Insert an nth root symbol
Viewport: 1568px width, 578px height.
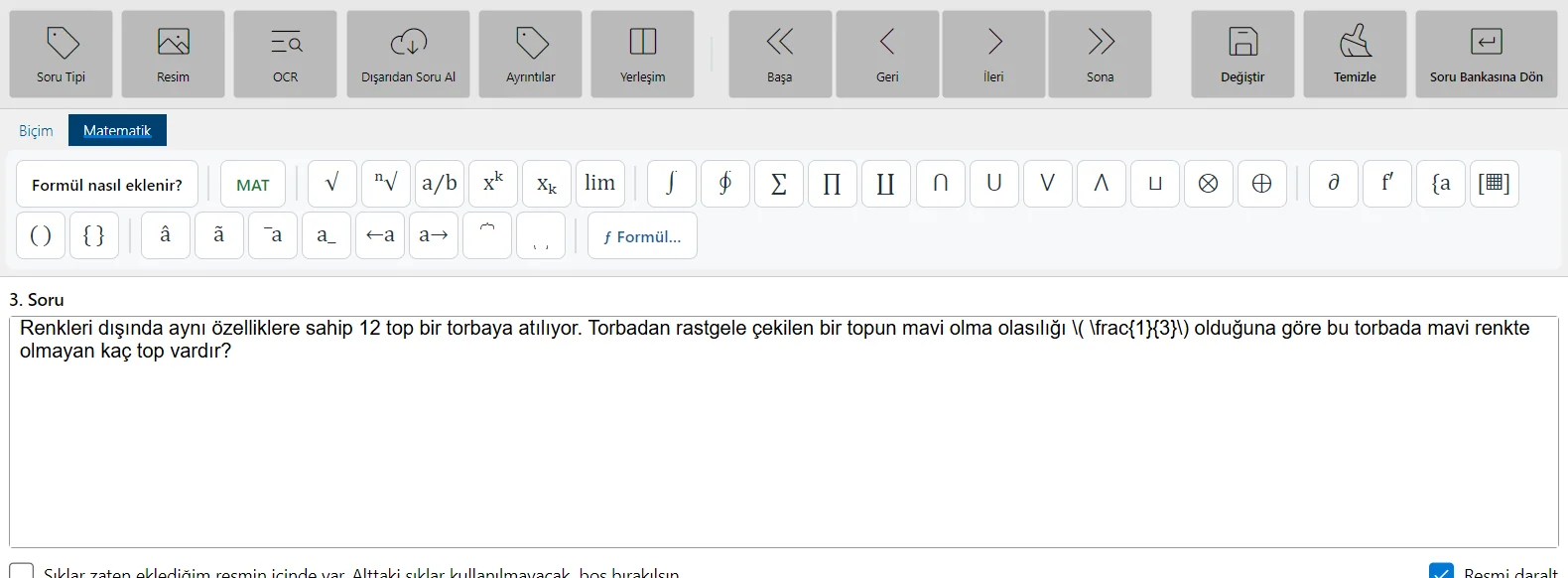386,184
